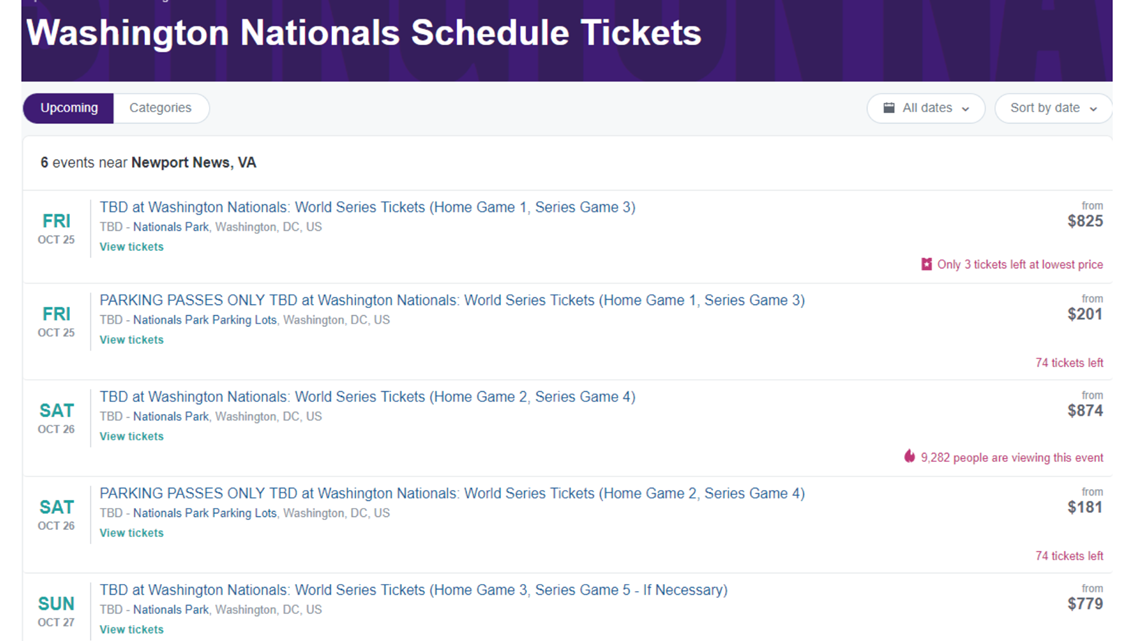
Task: Switch to the Upcoming tab
Action: pyautogui.click(x=69, y=108)
